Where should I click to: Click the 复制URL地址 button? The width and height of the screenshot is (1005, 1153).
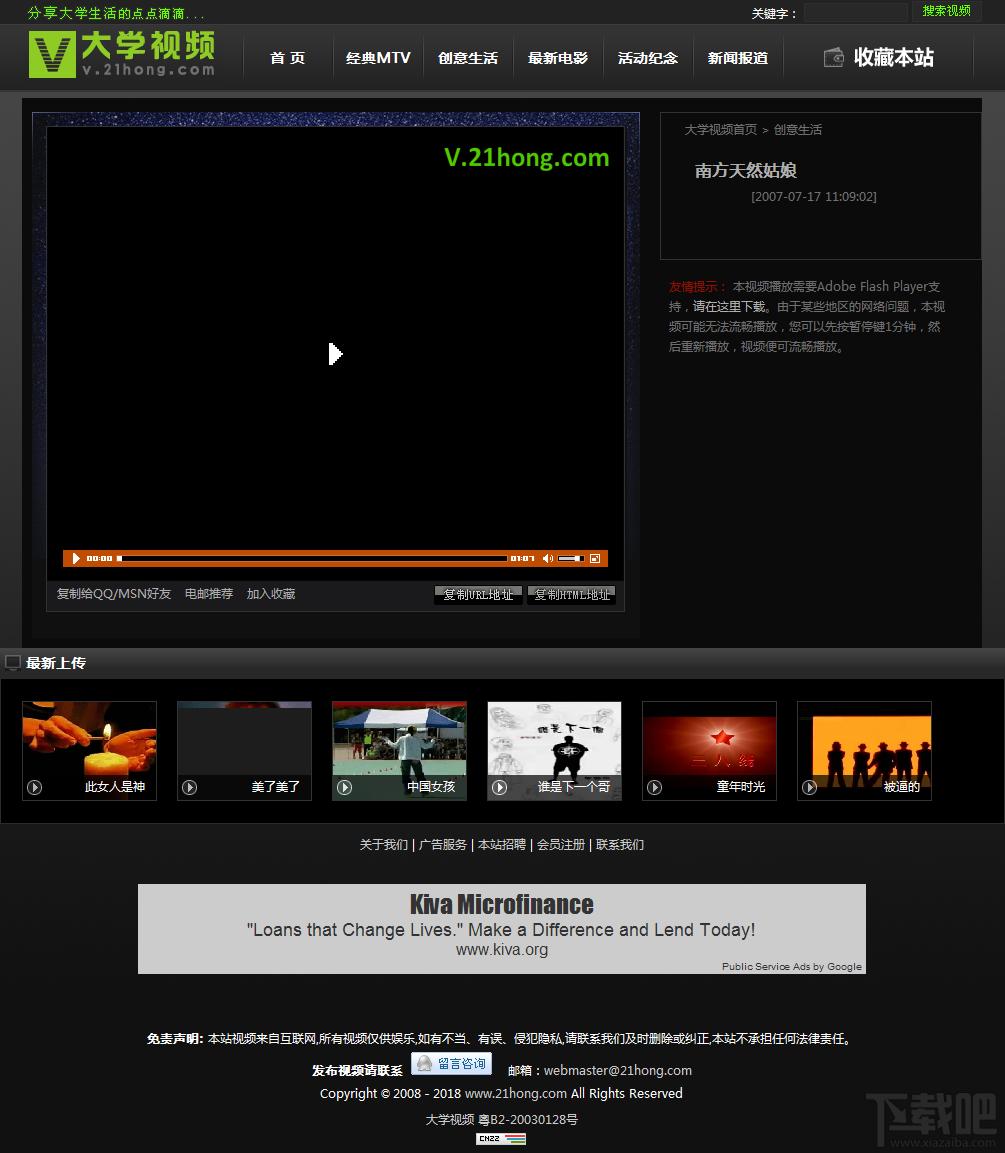coord(479,595)
